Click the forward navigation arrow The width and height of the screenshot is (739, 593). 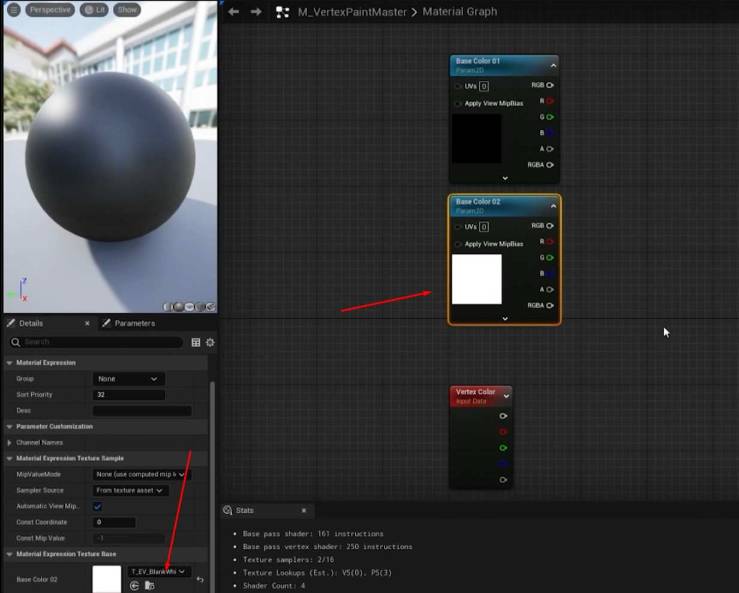click(x=256, y=12)
